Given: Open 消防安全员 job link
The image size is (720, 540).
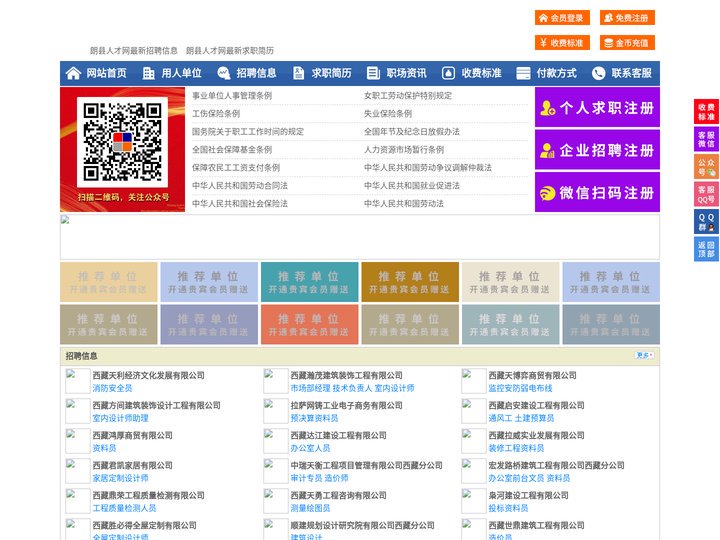Looking at the screenshot, I should click(x=112, y=388).
